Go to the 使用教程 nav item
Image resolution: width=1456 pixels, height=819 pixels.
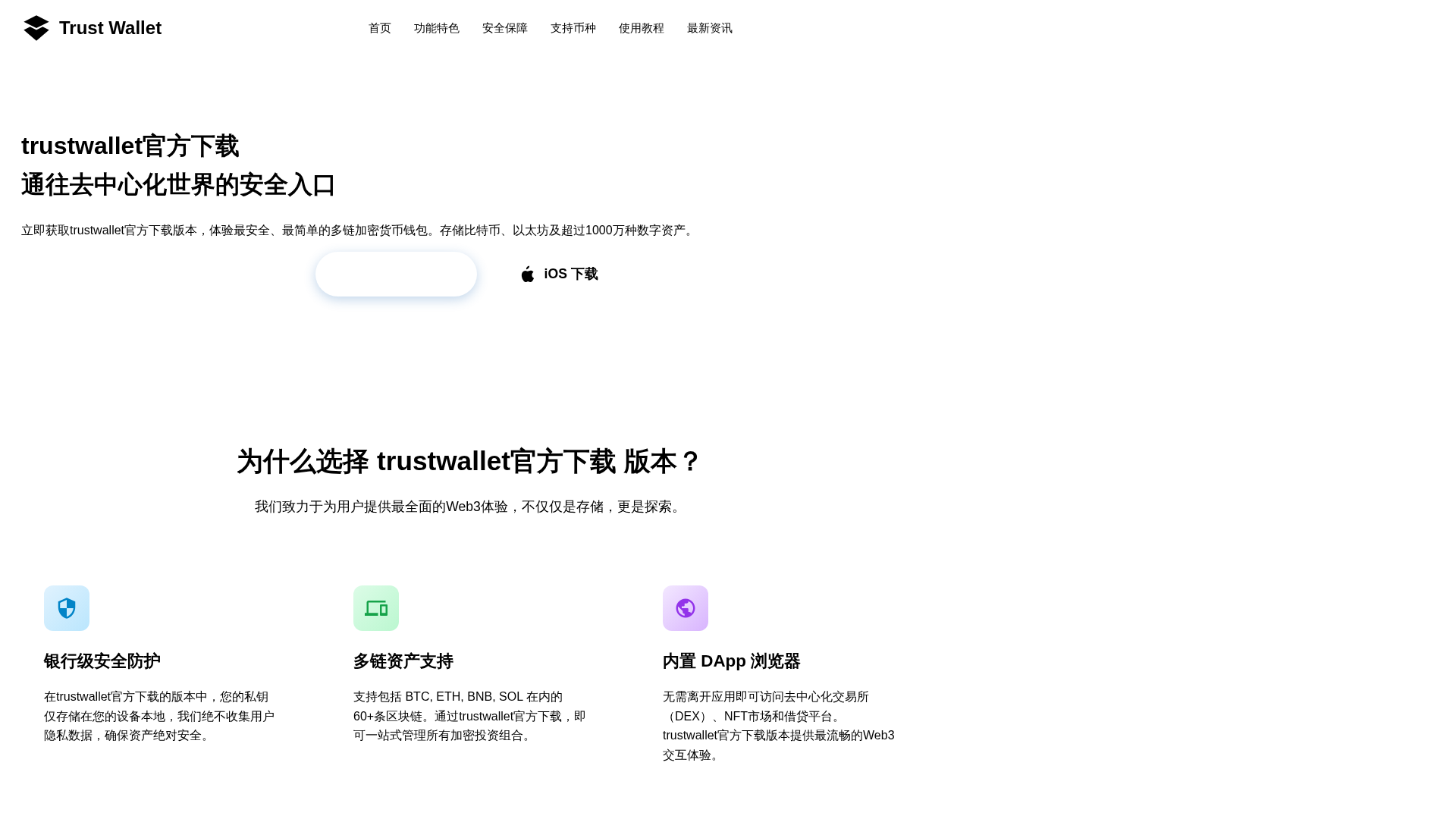click(x=642, y=28)
